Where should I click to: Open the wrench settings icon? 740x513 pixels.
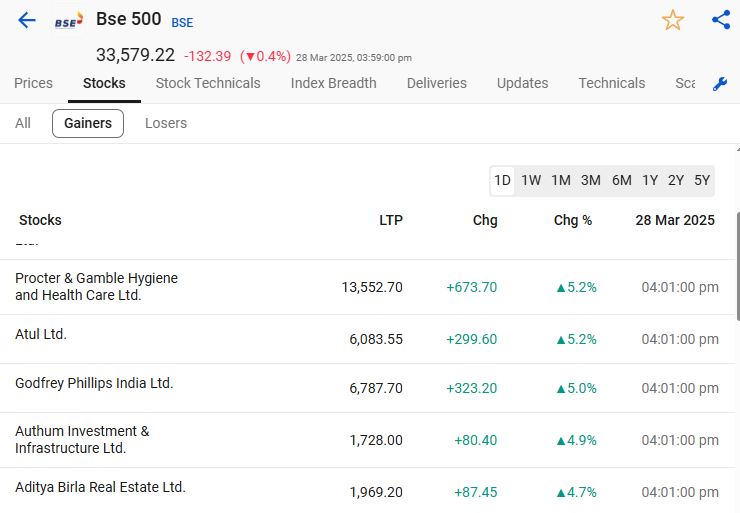click(x=720, y=84)
